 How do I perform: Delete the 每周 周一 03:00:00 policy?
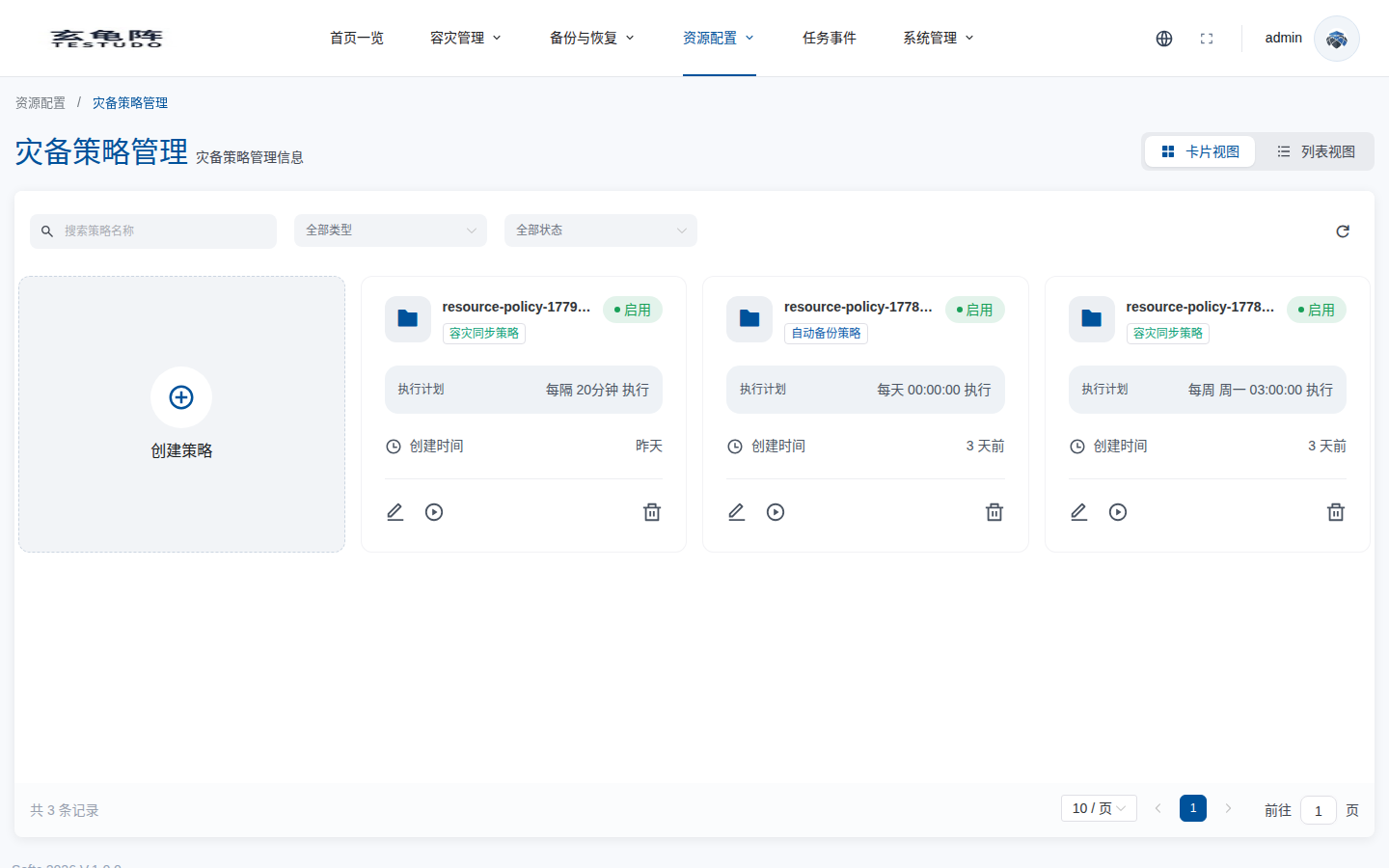tap(1336, 512)
